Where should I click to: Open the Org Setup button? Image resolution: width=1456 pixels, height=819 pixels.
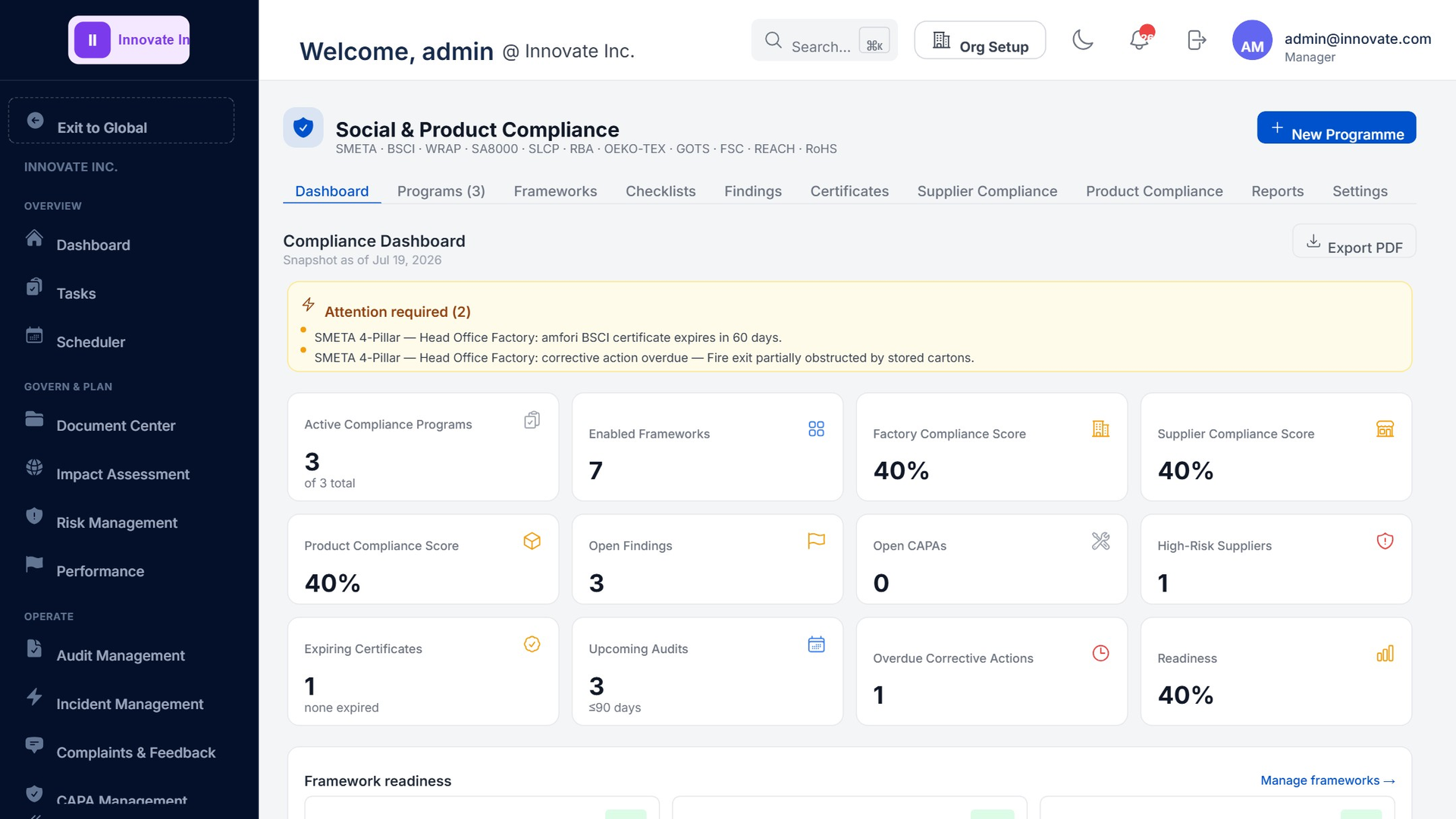click(x=980, y=40)
